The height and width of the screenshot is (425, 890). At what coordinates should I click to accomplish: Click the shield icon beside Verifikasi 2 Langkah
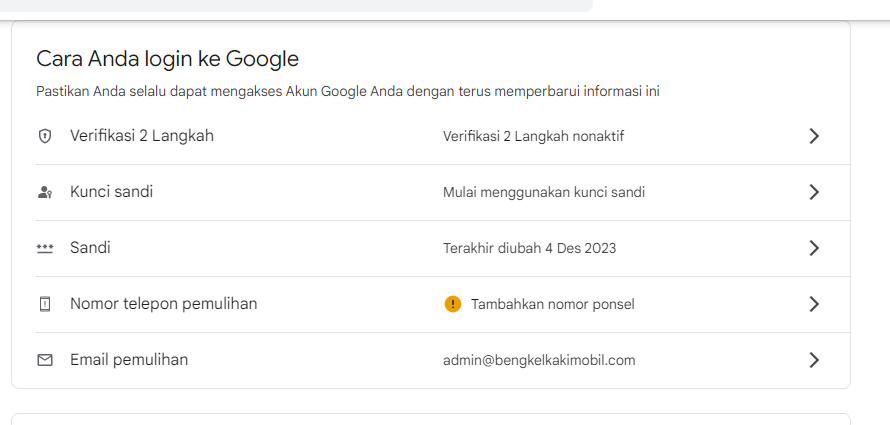(x=44, y=136)
